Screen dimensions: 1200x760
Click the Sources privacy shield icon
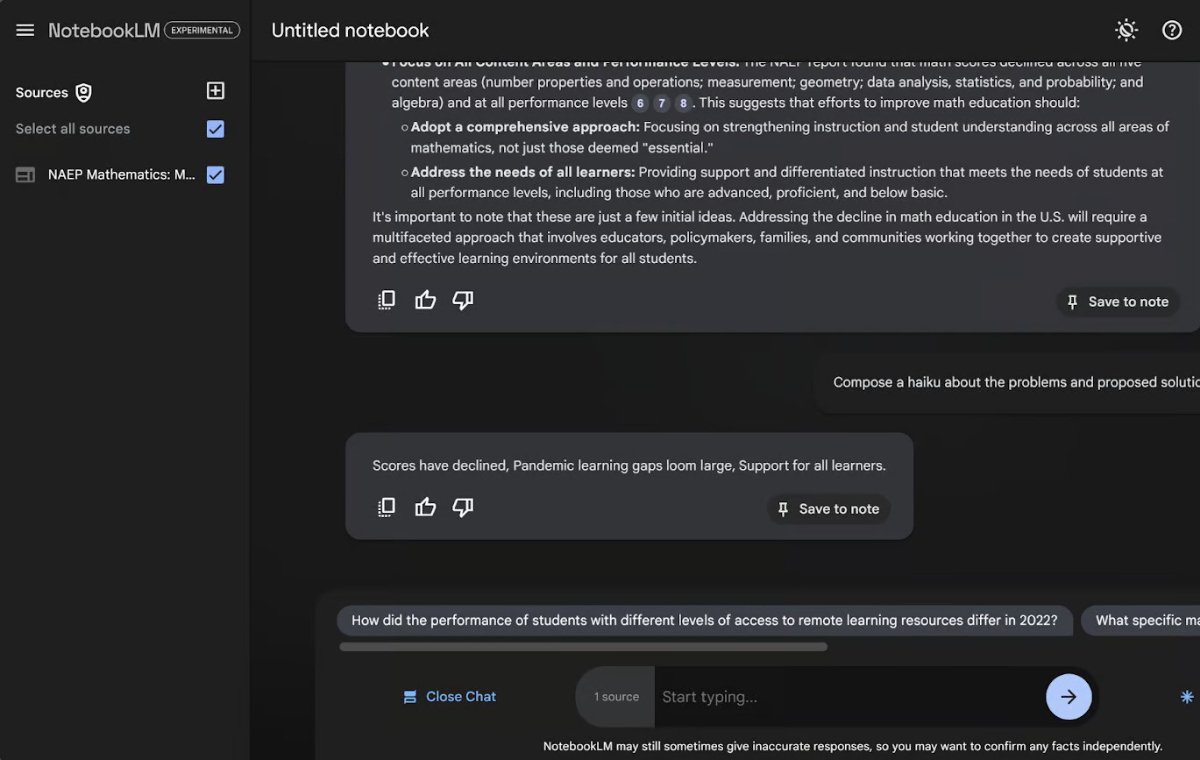[x=81, y=92]
